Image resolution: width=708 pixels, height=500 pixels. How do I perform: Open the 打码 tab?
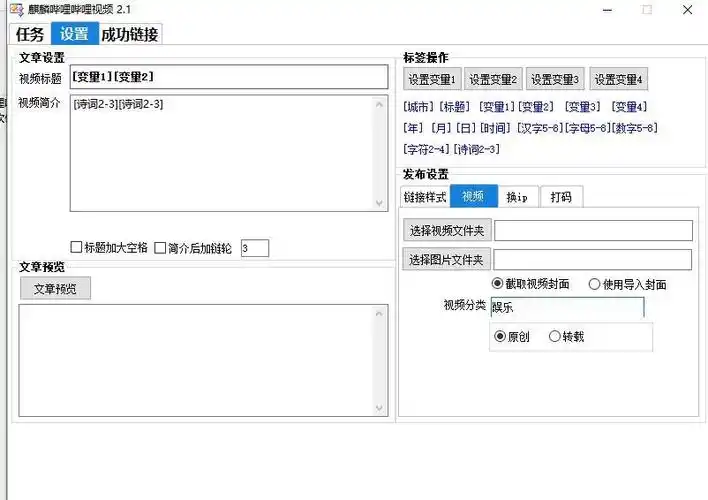click(x=561, y=197)
